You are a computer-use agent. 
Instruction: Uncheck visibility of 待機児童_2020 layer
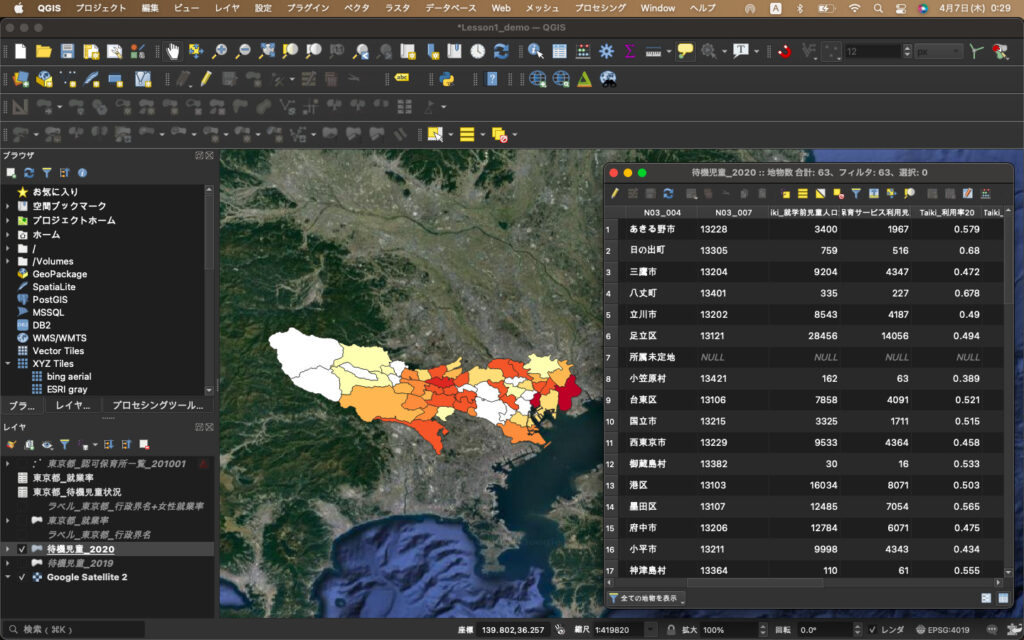(22, 549)
